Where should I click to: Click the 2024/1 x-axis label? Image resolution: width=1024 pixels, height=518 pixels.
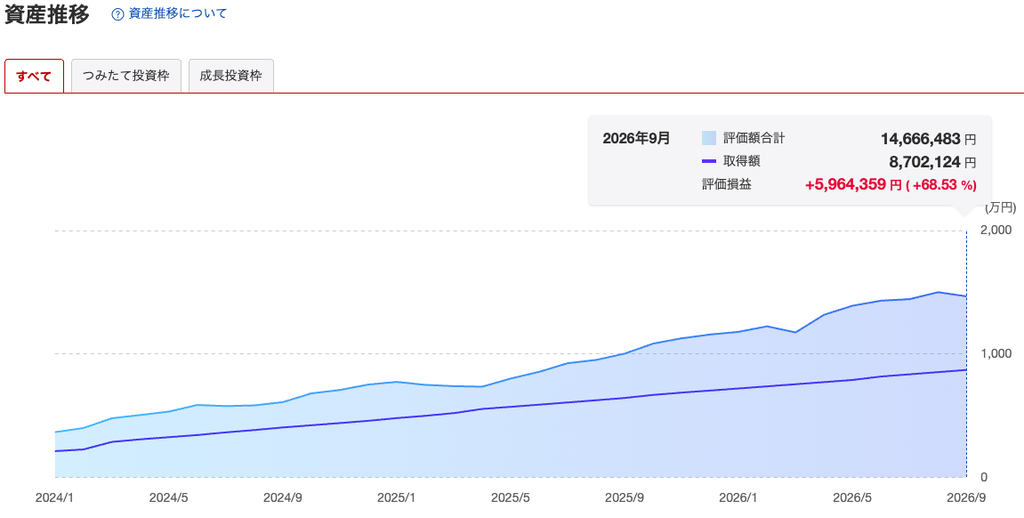(x=55, y=498)
